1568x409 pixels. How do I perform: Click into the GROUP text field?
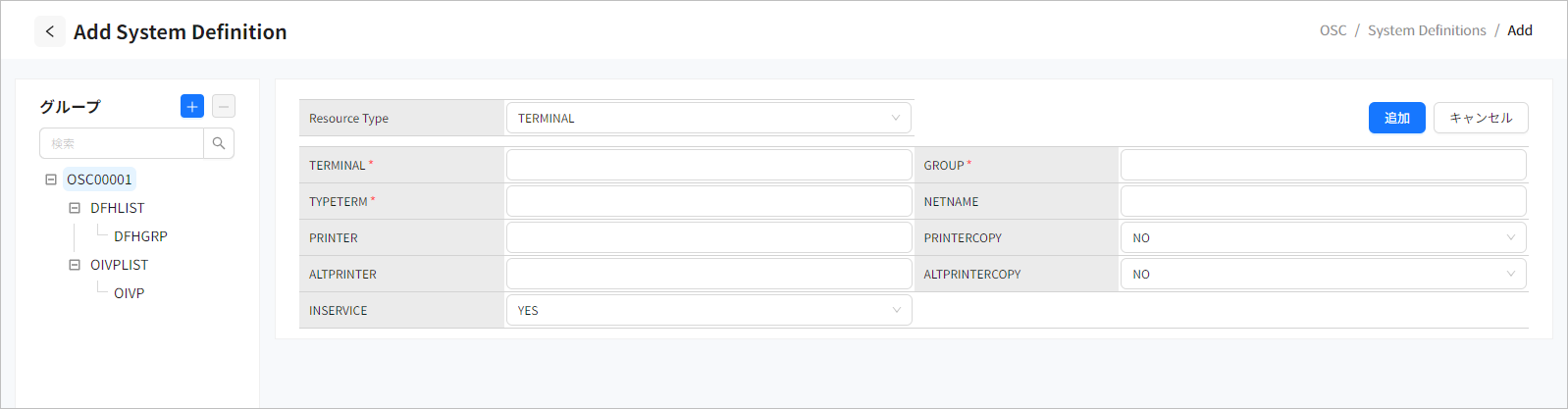coord(1323,165)
